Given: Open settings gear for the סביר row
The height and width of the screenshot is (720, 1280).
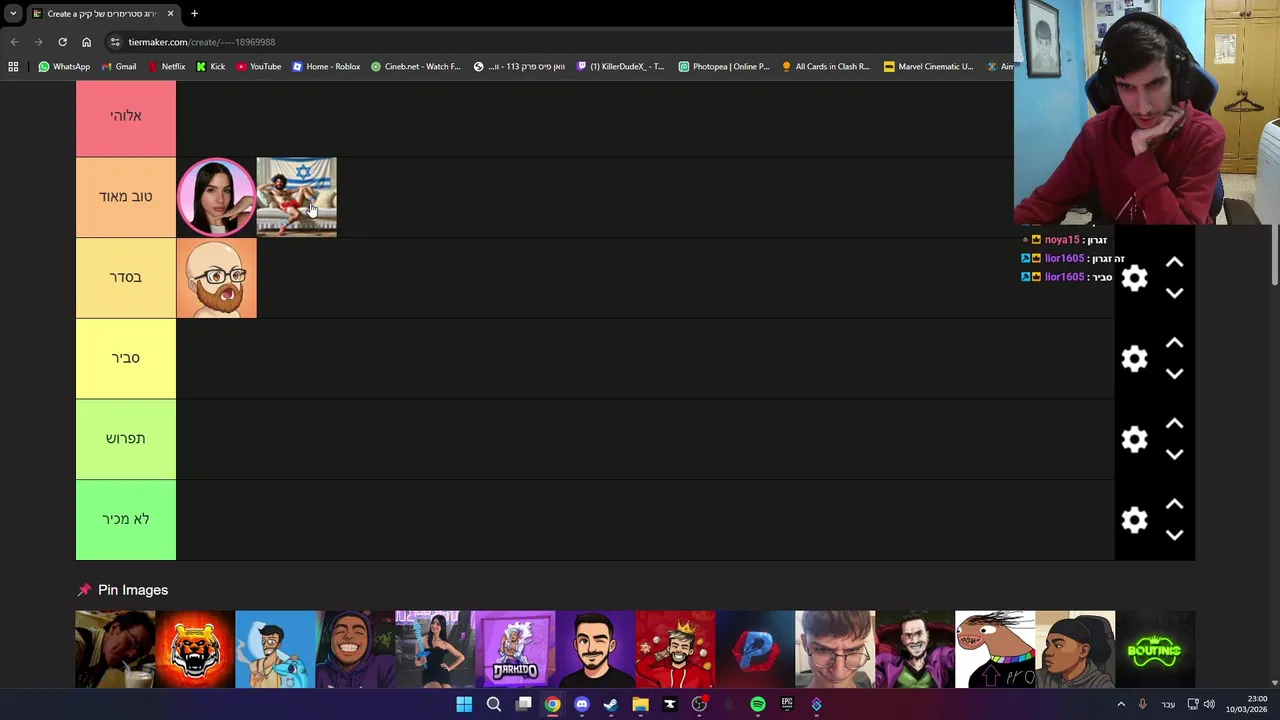Looking at the screenshot, I should (x=1134, y=359).
